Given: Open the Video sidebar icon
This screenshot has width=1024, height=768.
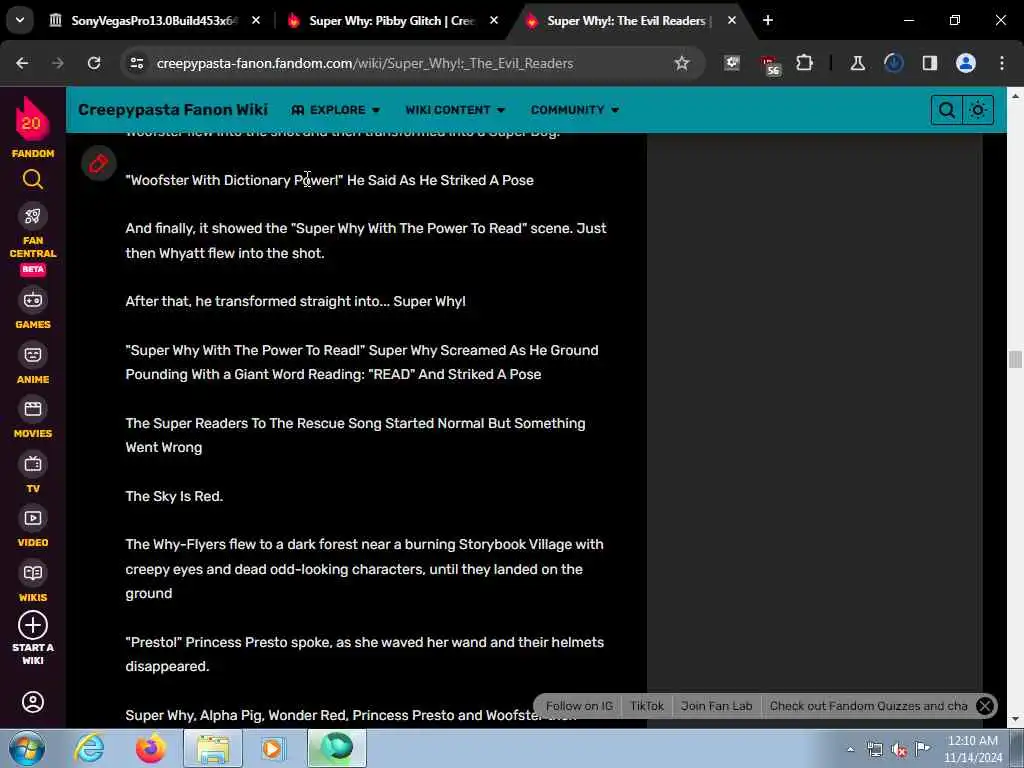Looking at the screenshot, I should pos(33,519).
